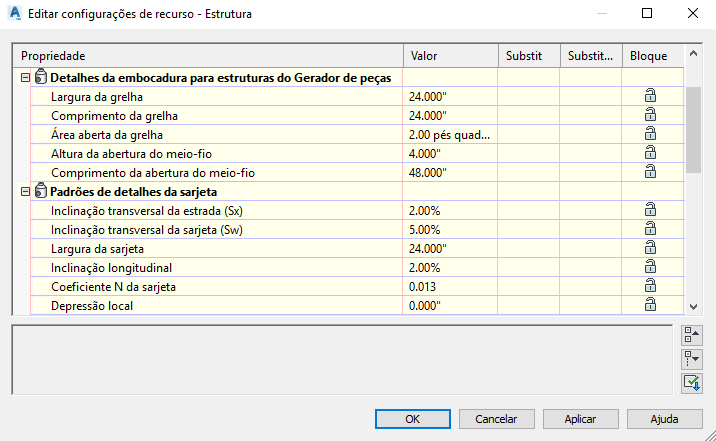Toggle the lock for Coeficiente N da sarjeta
This screenshot has height=441, width=716.
pyautogui.click(x=650, y=286)
